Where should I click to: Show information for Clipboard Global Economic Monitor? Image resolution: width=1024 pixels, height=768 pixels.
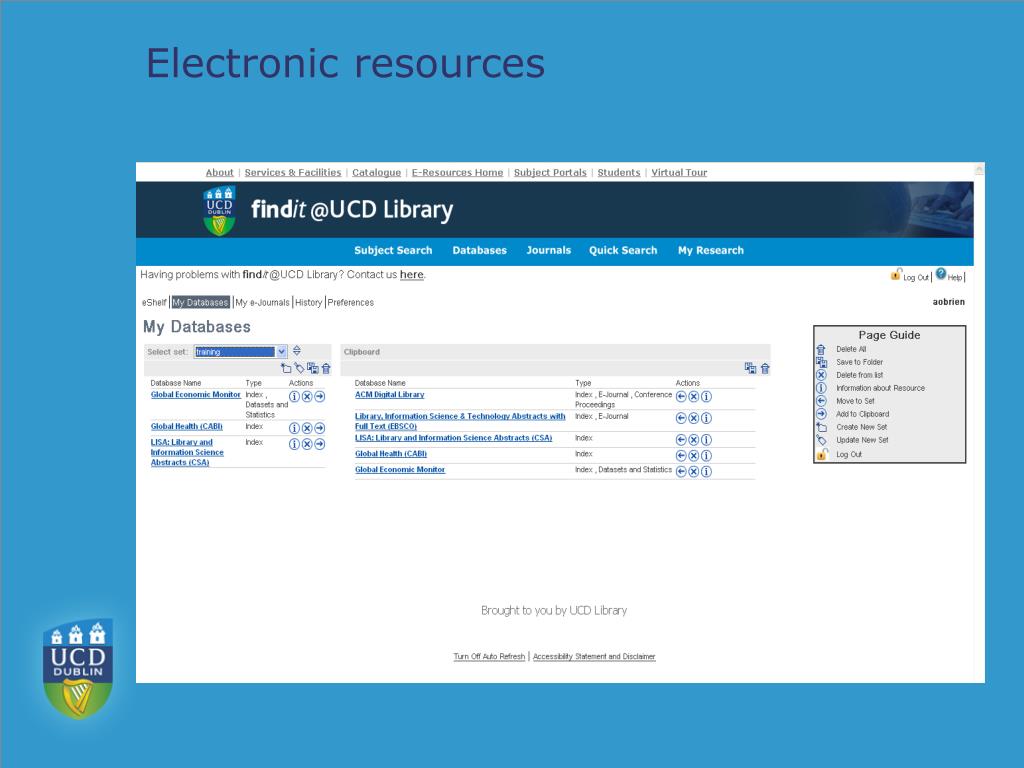pos(706,472)
